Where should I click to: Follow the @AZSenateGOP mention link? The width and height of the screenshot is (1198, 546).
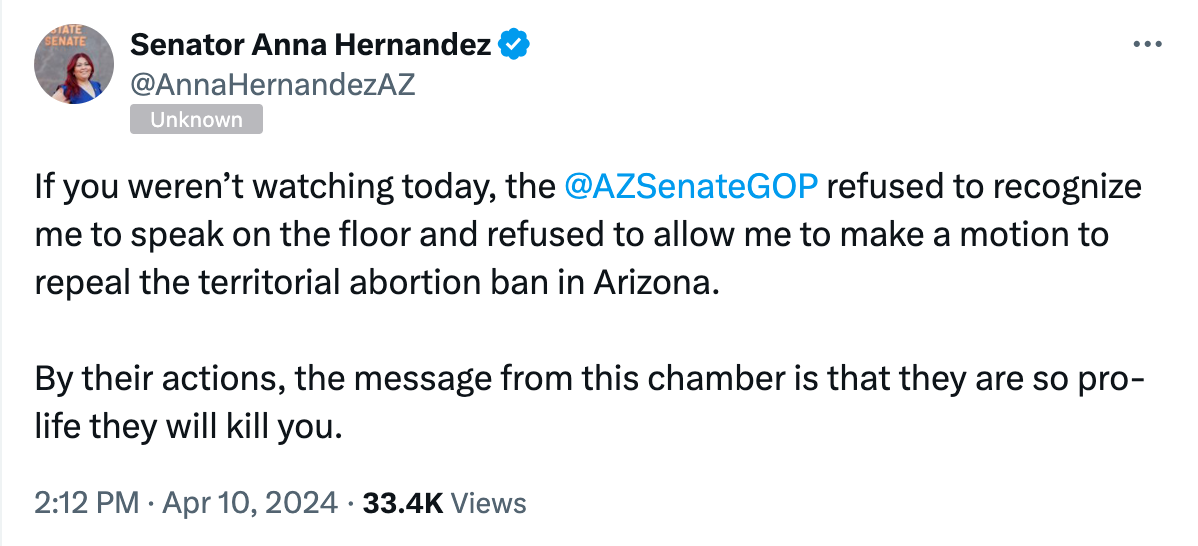tap(691, 187)
